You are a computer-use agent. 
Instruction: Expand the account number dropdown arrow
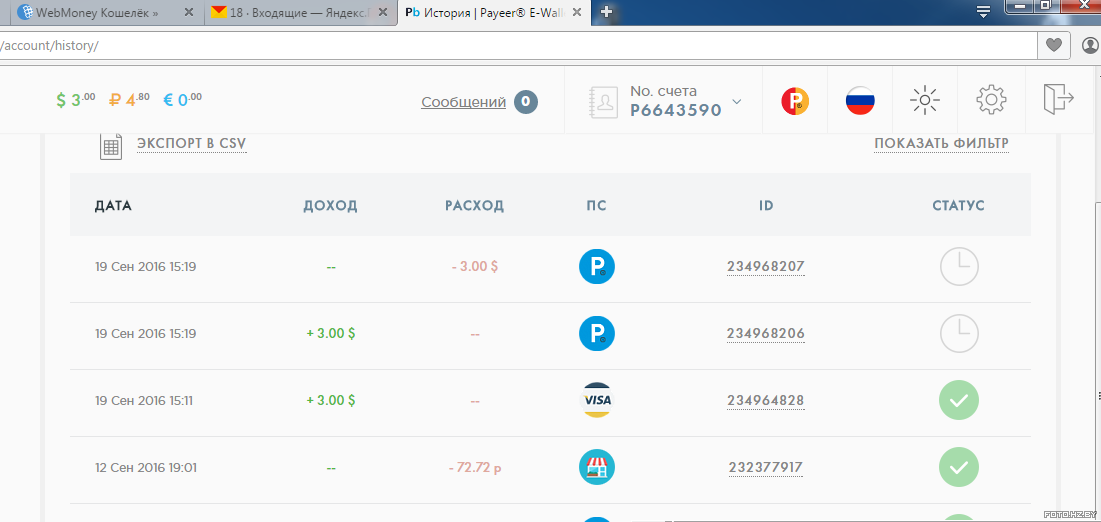737,102
